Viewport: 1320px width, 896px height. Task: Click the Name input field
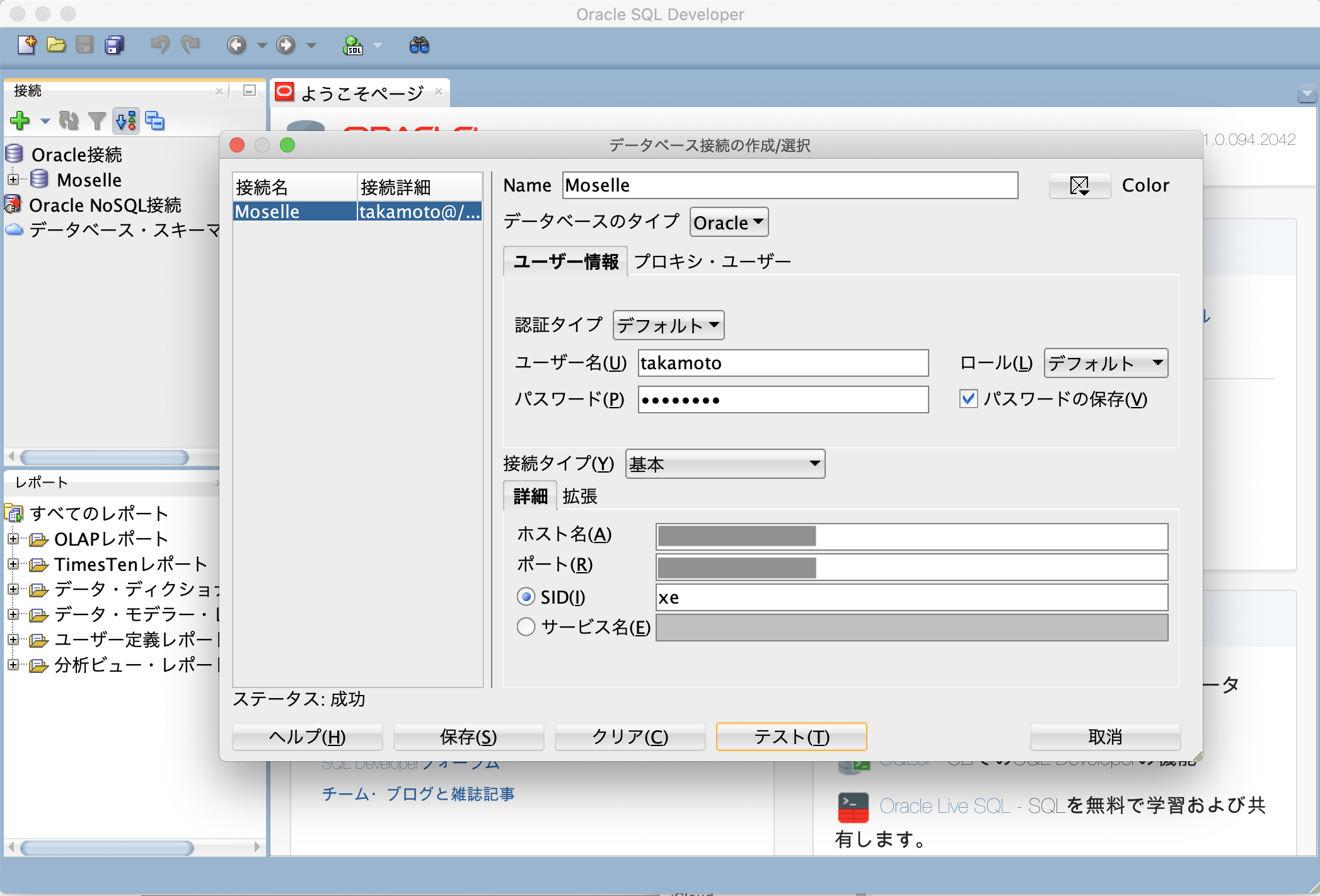click(790, 185)
